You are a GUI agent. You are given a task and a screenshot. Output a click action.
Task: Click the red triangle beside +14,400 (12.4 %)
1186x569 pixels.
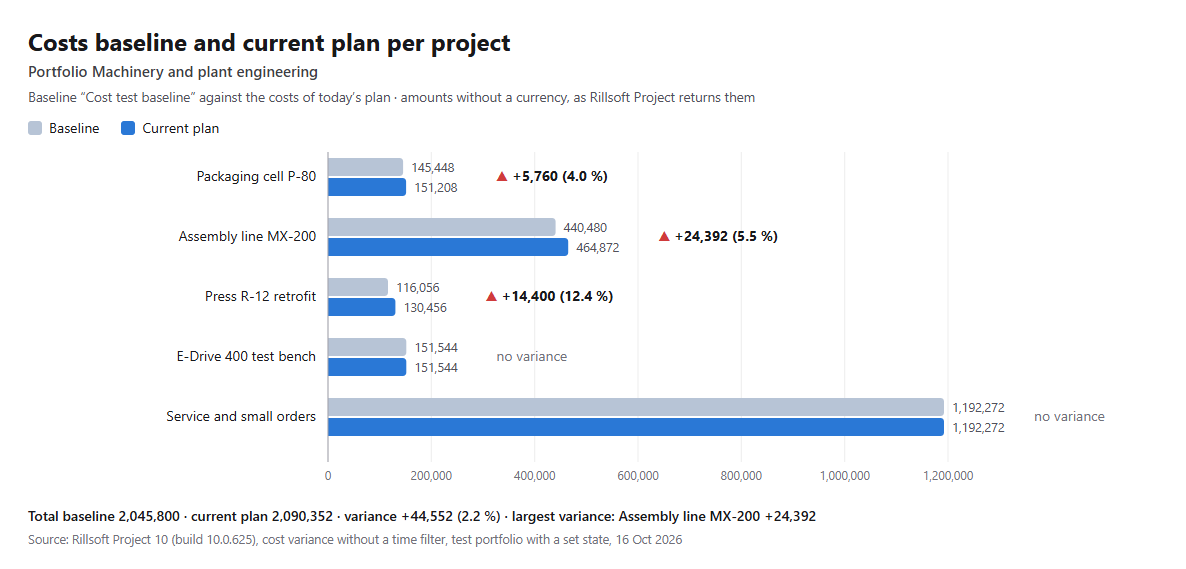(x=491, y=297)
